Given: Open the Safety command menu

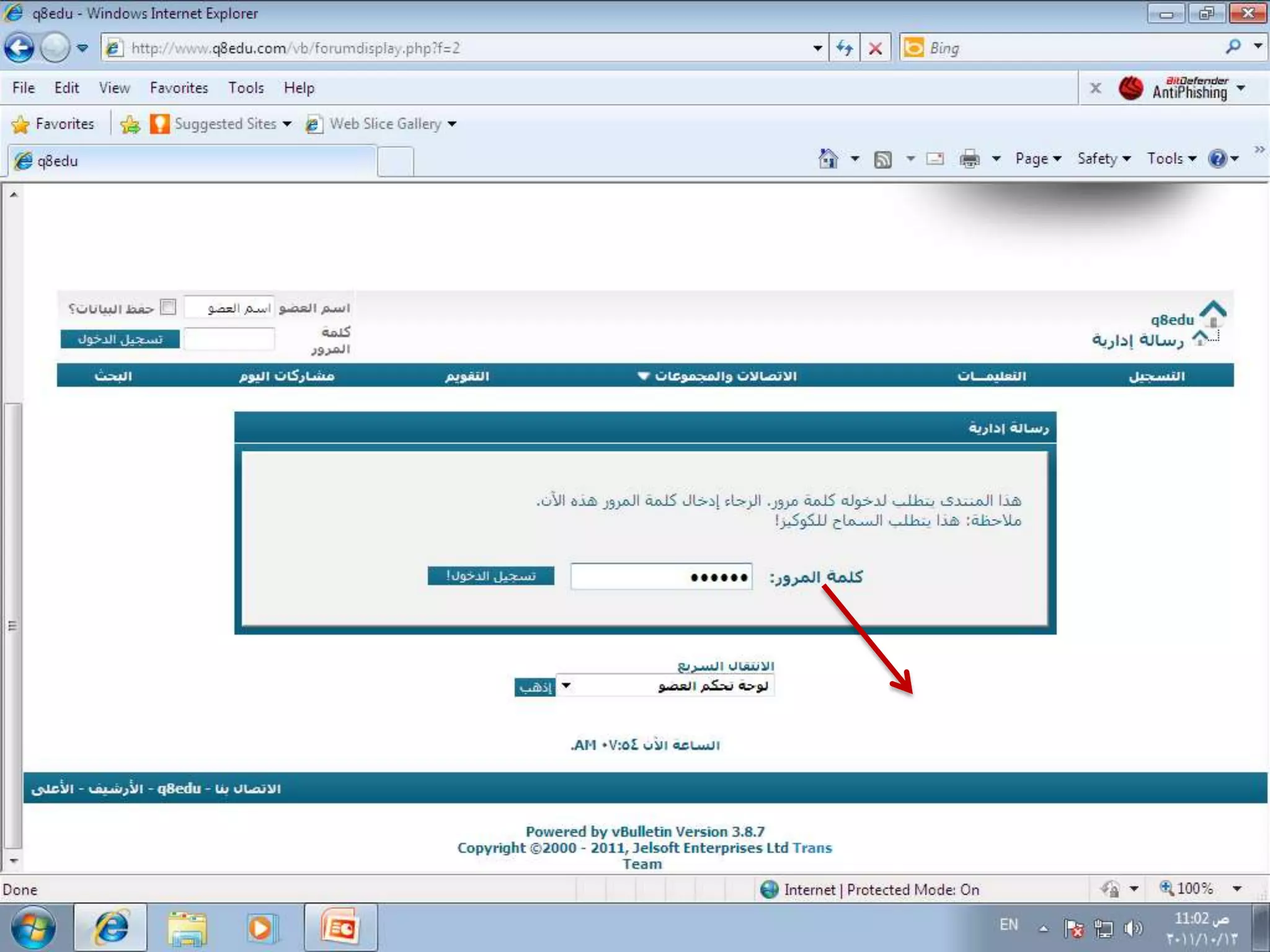Looking at the screenshot, I should (1104, 159).
